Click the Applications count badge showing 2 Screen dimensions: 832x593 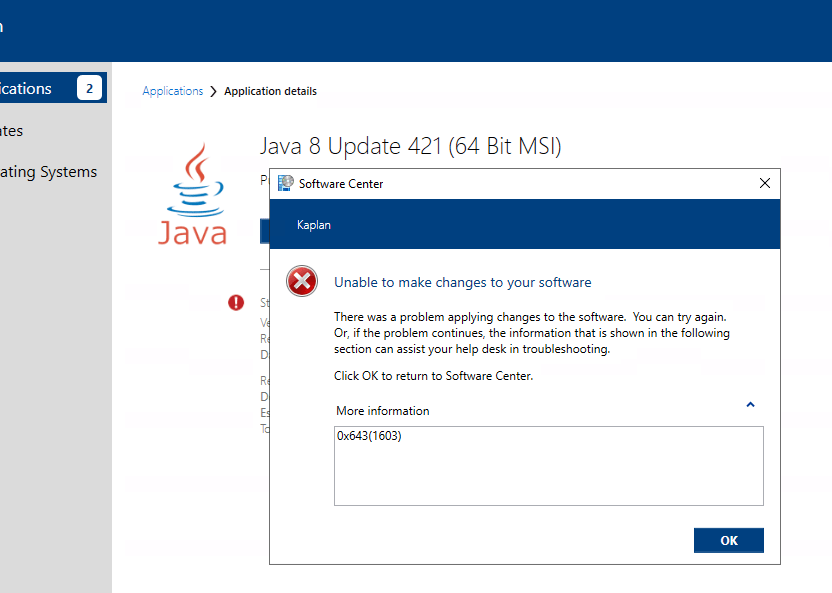pos(89,88)
